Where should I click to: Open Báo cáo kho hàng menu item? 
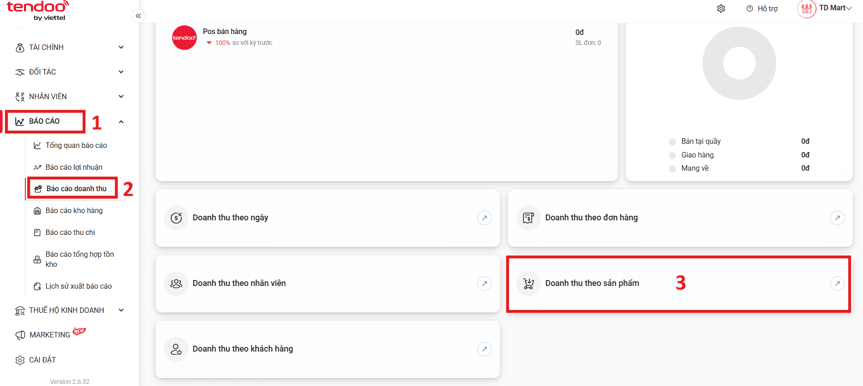tap(68, 210)
